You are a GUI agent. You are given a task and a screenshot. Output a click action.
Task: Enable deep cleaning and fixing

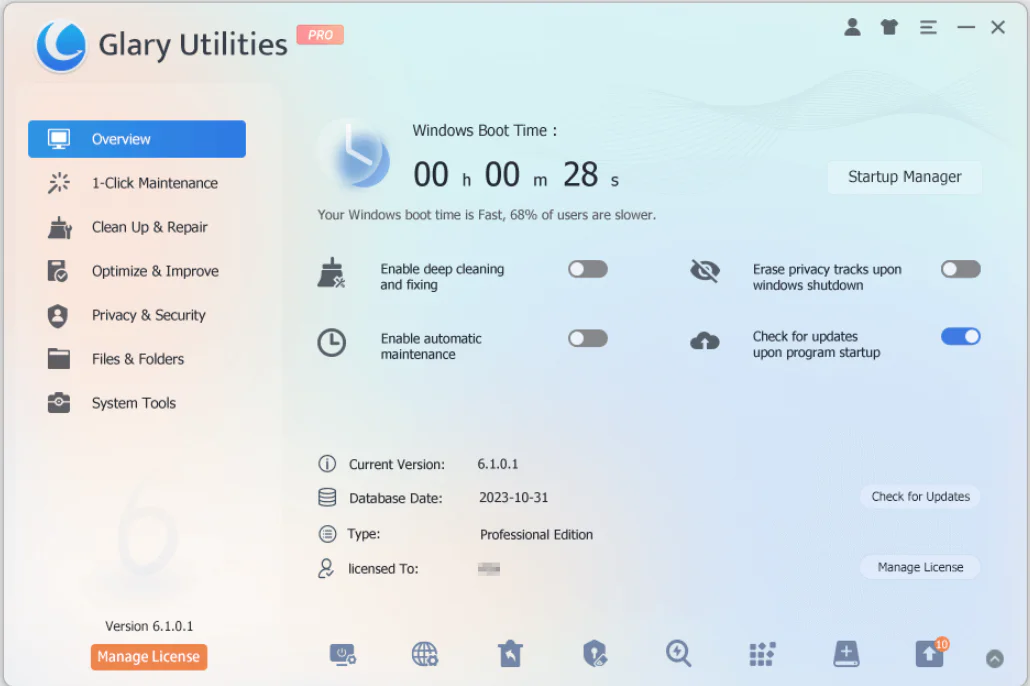(x=587, y=269)
